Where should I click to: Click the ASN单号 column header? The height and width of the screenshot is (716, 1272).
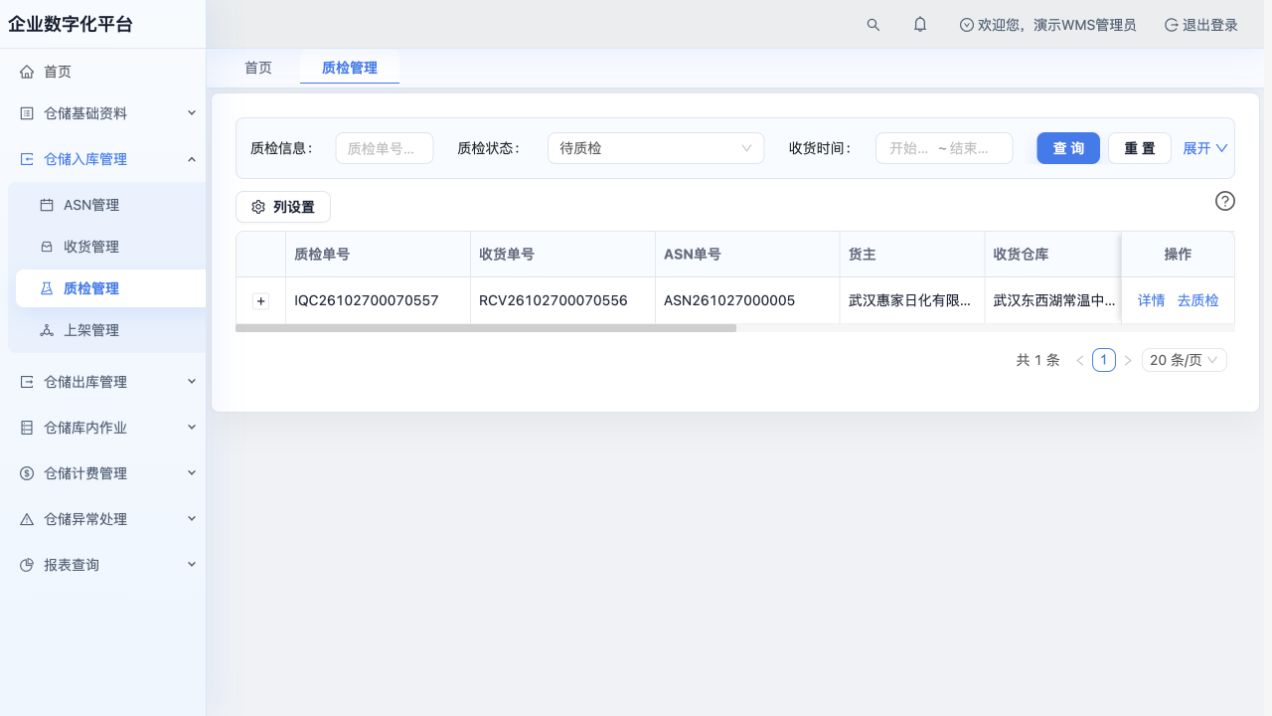pyautogui.click(x=747, y=254)
